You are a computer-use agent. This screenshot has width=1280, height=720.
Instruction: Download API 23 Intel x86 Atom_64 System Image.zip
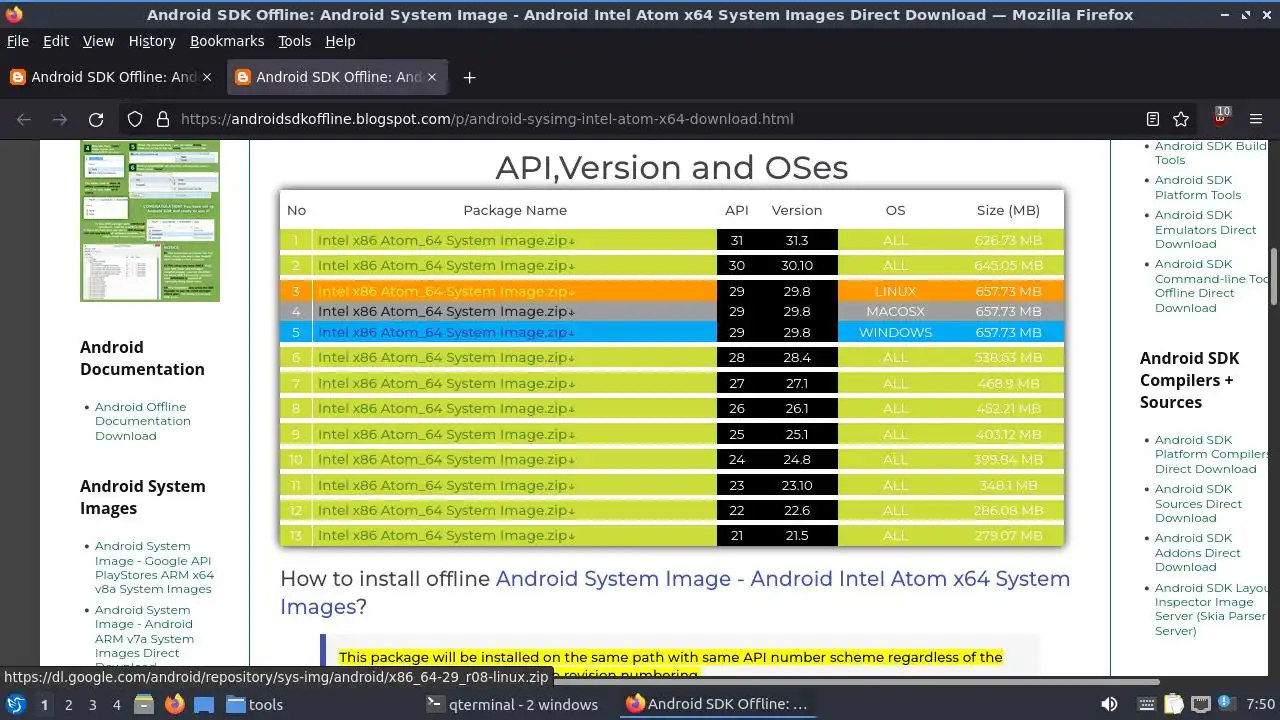coord(446,485)
